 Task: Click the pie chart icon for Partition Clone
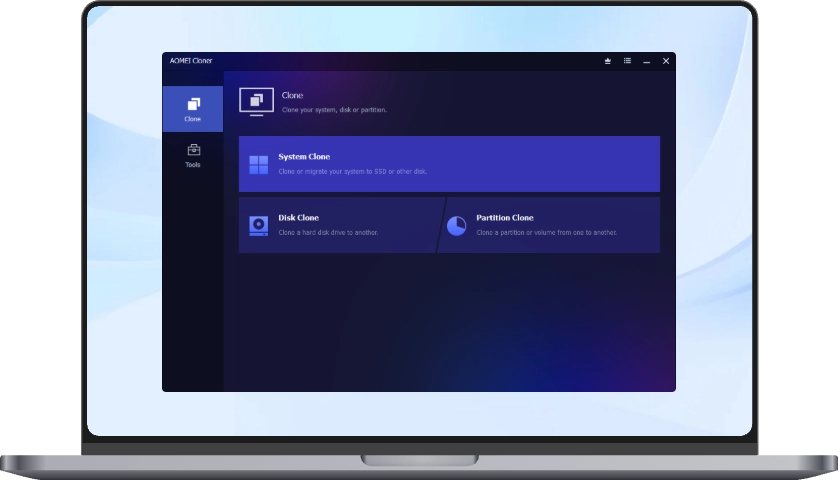click(456, 226)
